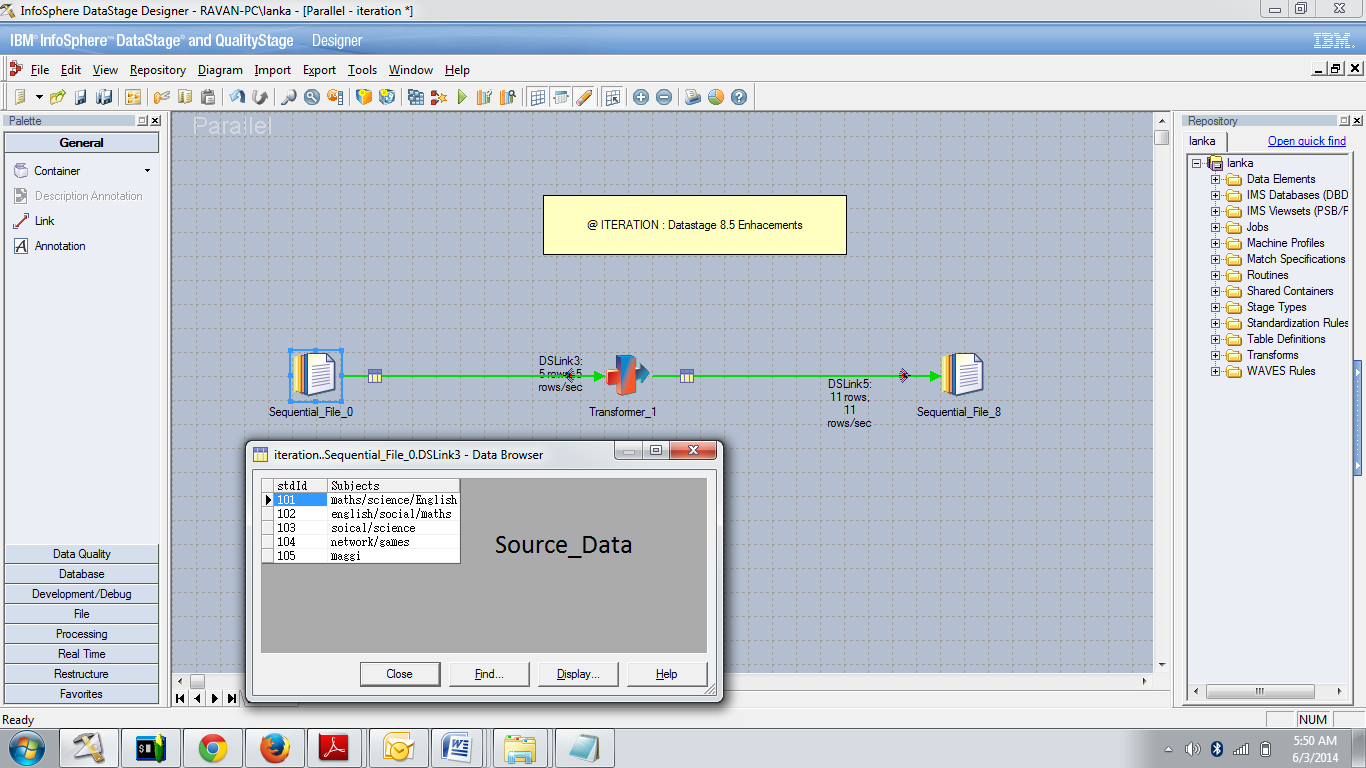Screen dimensions: 1366x768
Task: Open the Container dropdown arrow in Palette
Action: click(148, 171)
